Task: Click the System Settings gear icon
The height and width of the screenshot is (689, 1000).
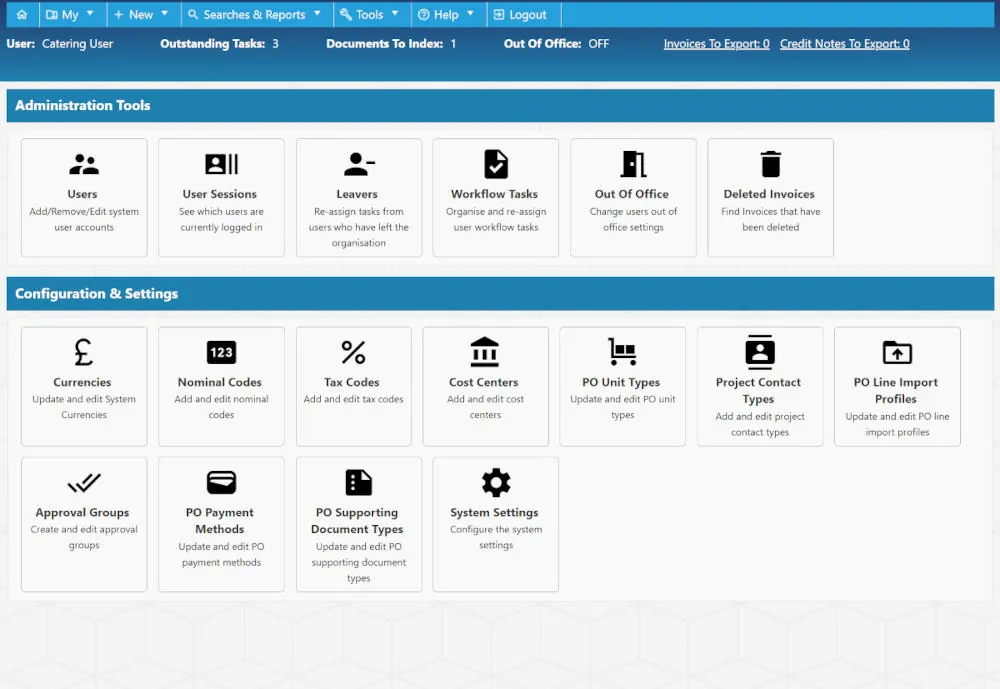Action: [x=496, y=482]
